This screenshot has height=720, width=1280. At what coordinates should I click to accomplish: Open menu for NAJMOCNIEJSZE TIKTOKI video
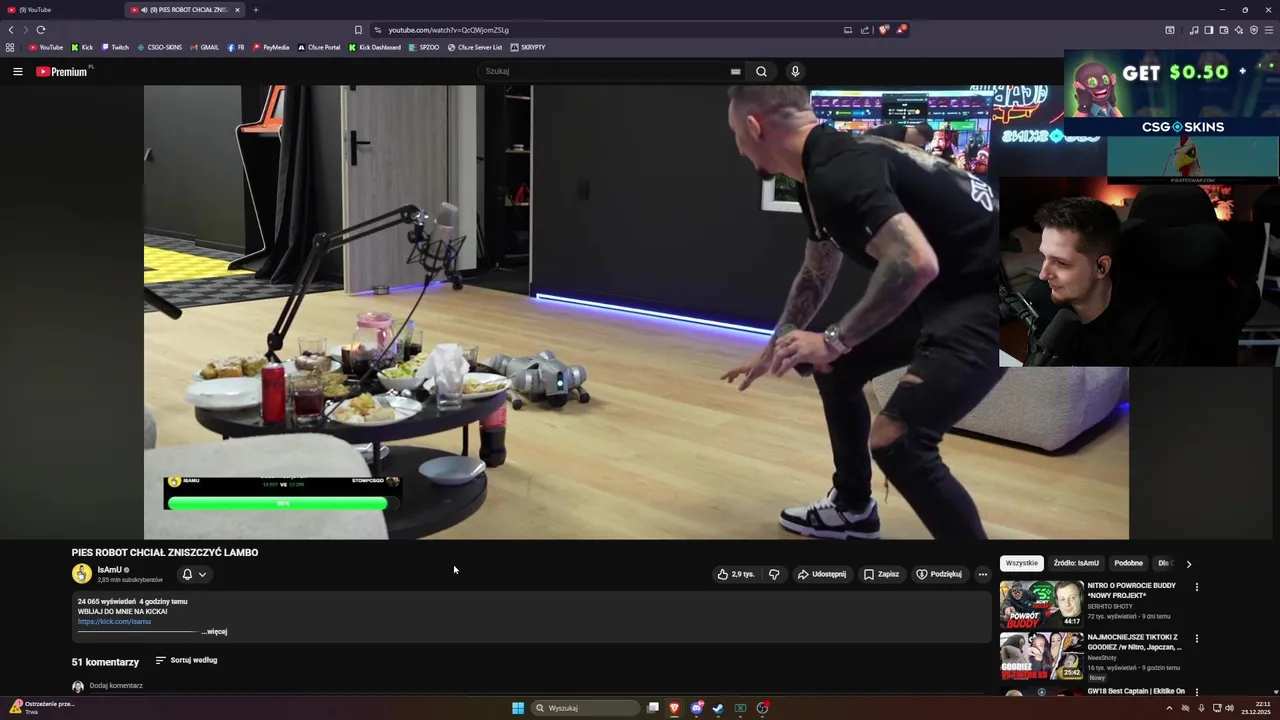[1196, 638]
